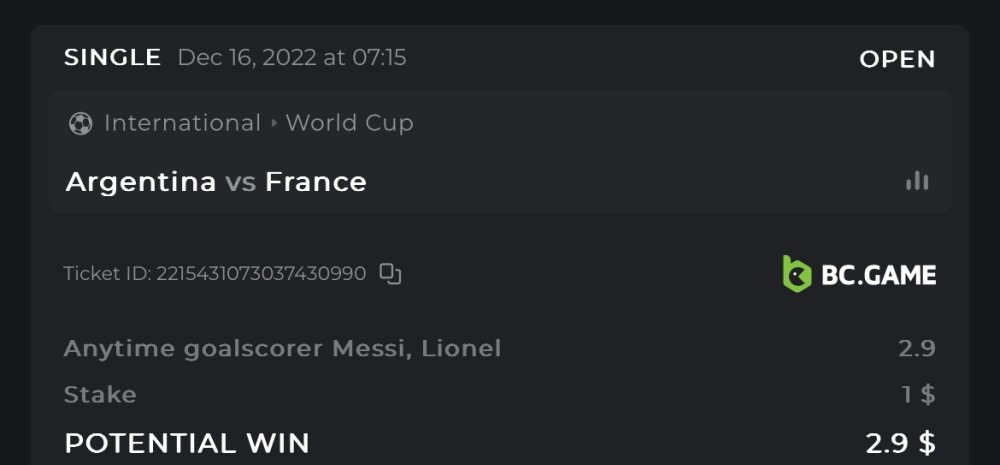Select the Anytime goalscorer Messi, Lionel selection

[282, 348]
